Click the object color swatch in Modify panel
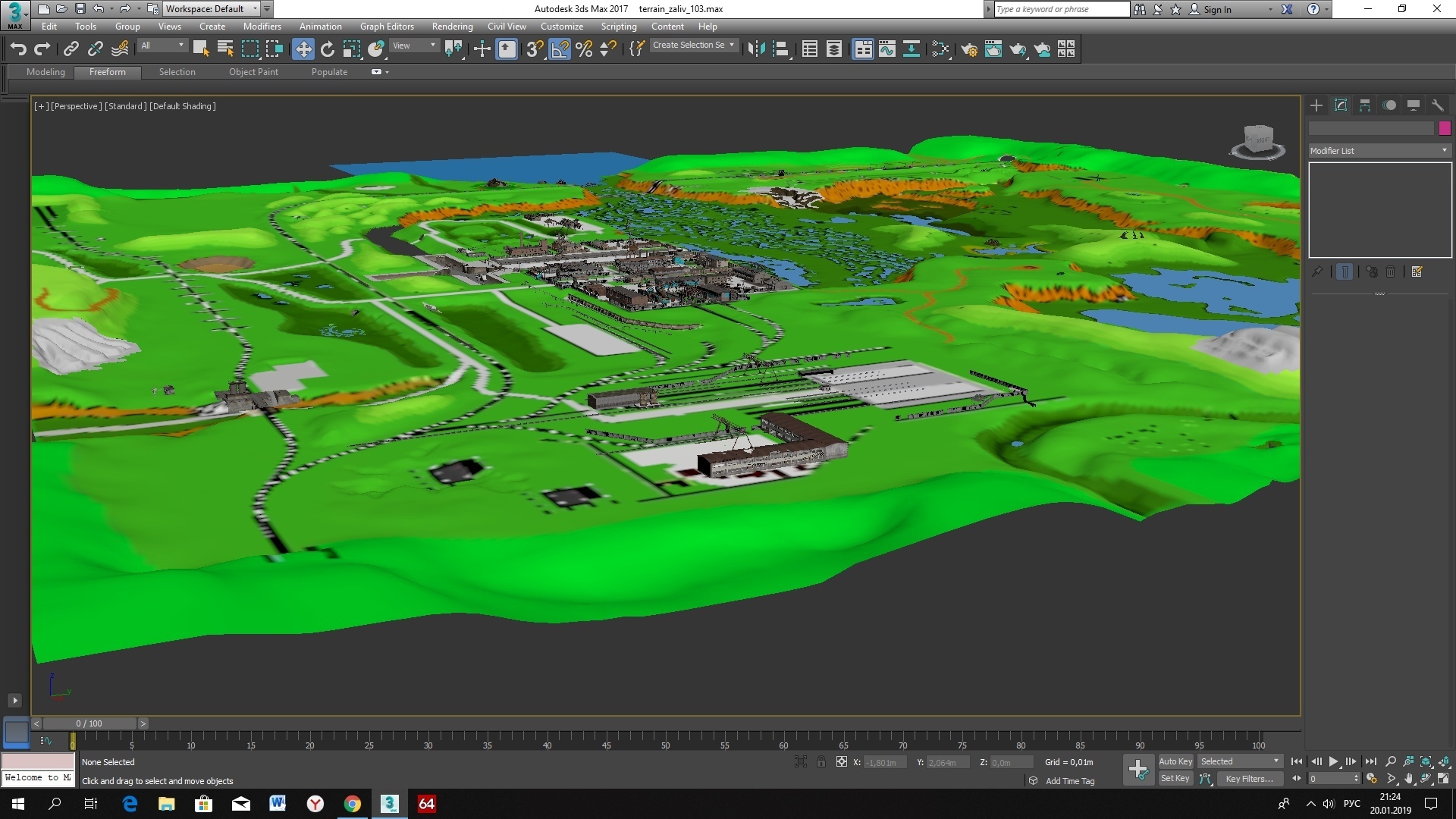 [x=1445, y=128]
